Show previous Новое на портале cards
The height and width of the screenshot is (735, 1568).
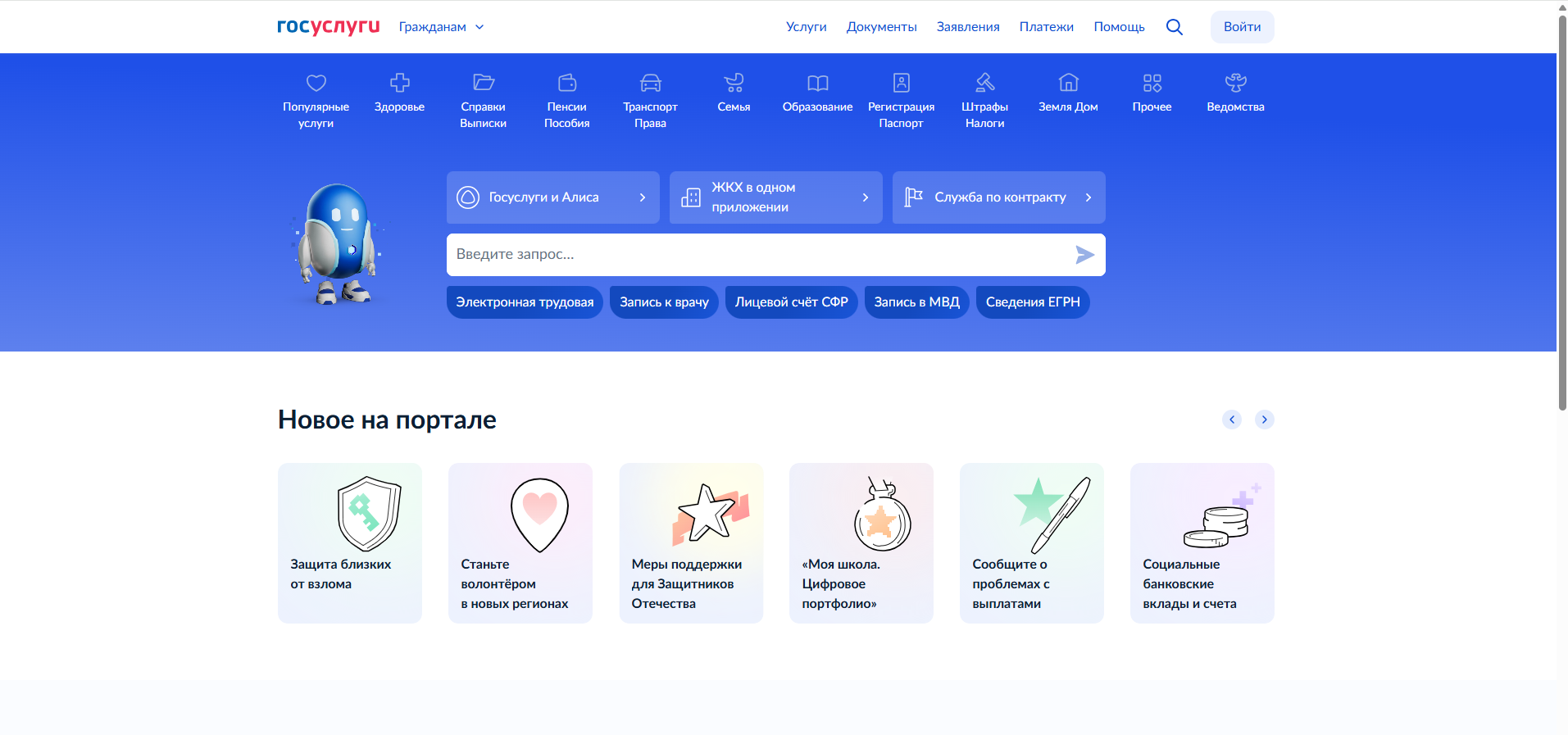(x=1232, y=420)
